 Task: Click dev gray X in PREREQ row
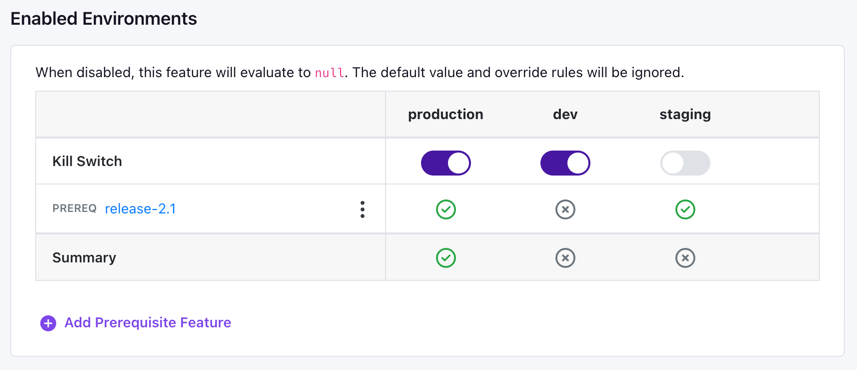tap(566, 209)
